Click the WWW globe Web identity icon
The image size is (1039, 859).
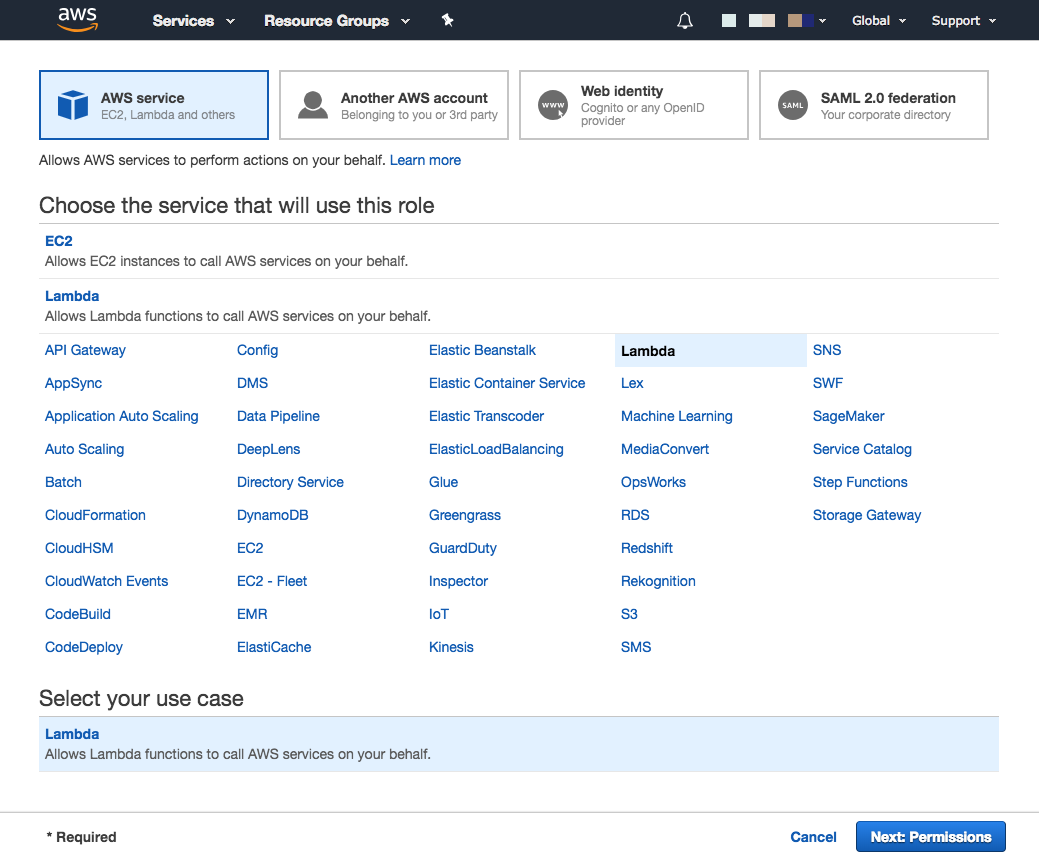point(553,105)
